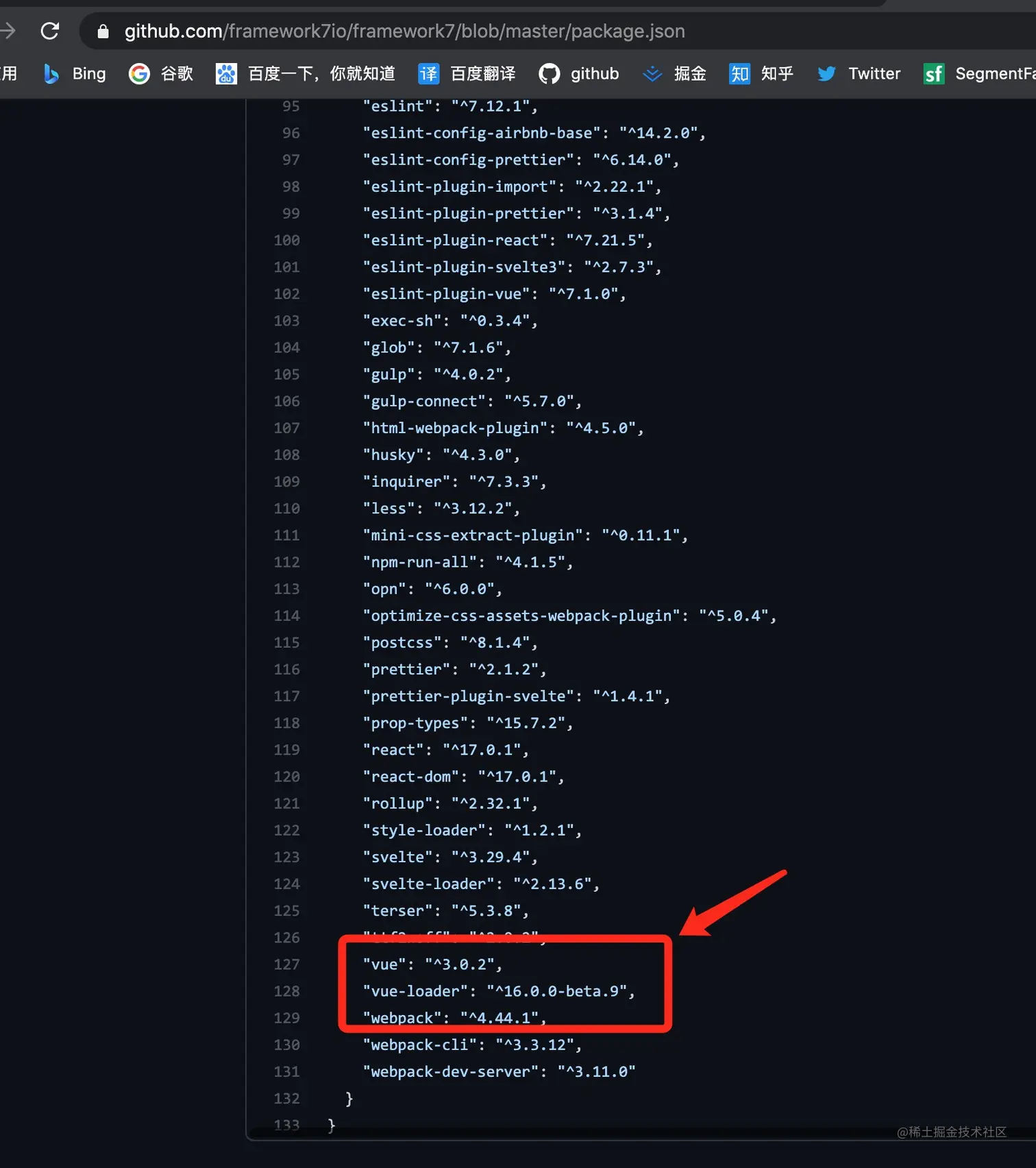Viewport: 1036px width, 1168px height.
Task: Click the "prop-types" line
Action: (468, 723)
